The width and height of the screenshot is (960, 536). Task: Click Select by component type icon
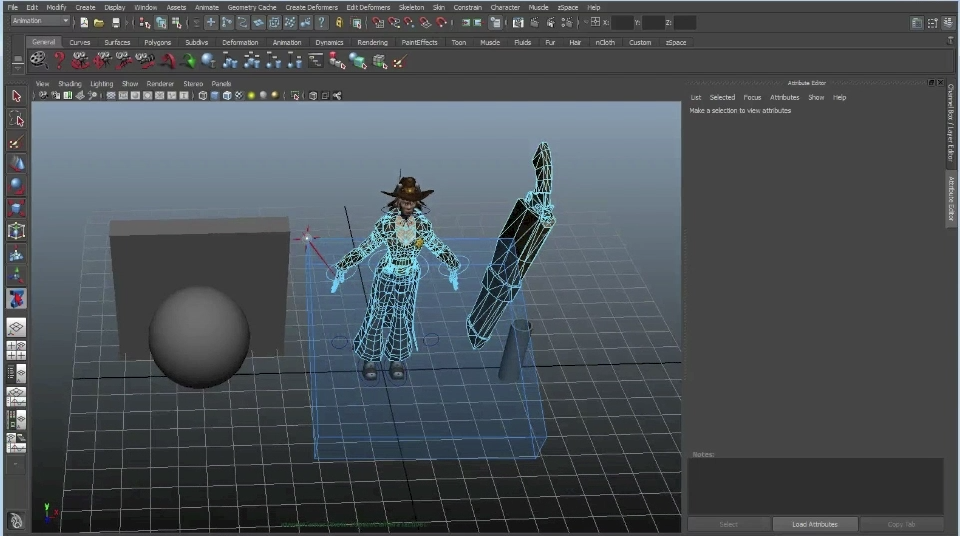176,23
